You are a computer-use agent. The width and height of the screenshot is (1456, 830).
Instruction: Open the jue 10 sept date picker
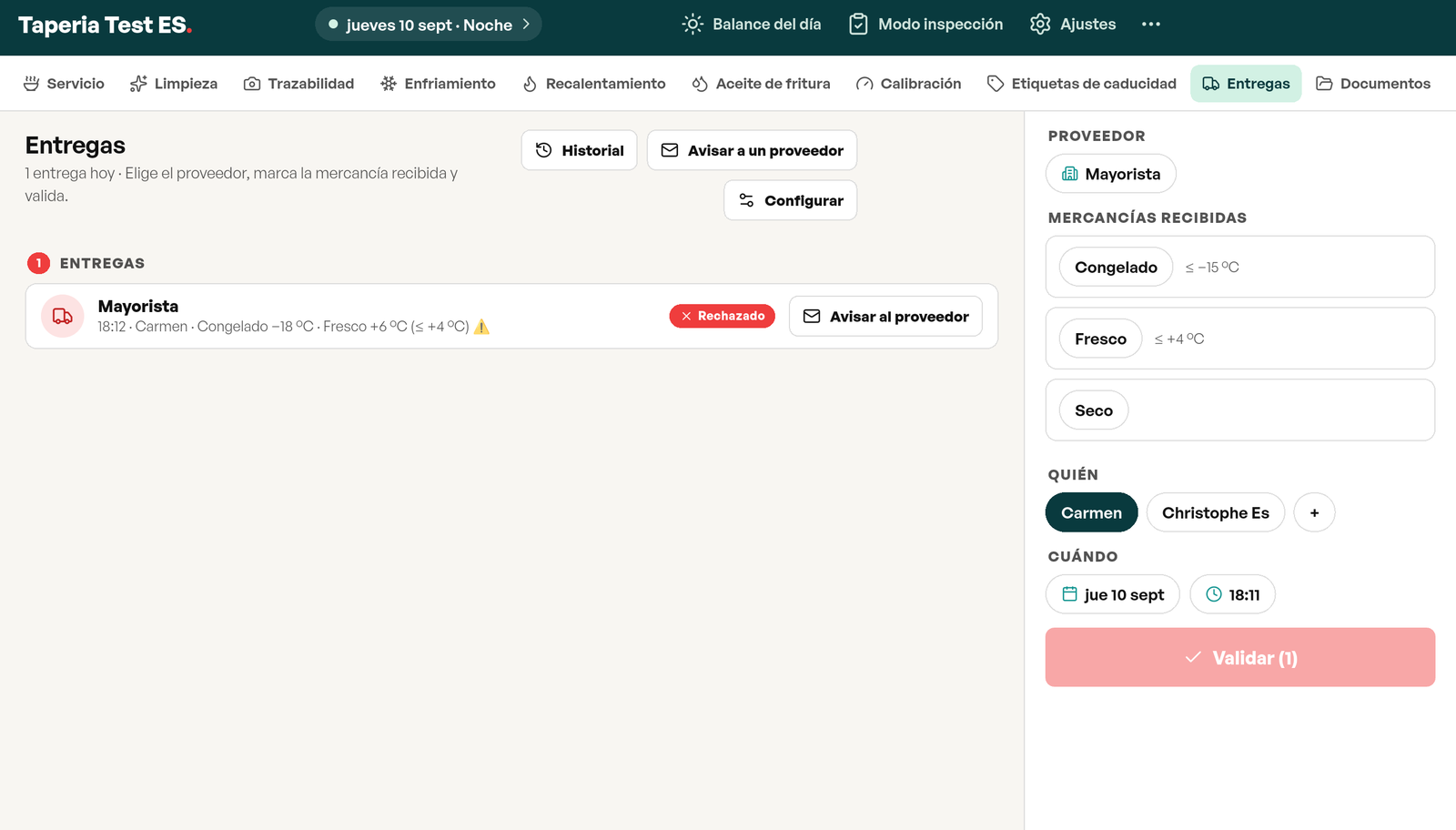coord(1112,594)
